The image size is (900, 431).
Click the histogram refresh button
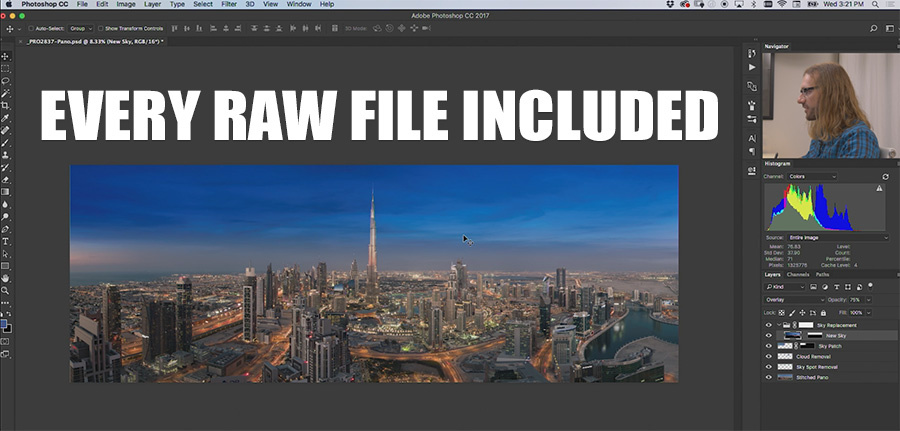pos(885,177)
